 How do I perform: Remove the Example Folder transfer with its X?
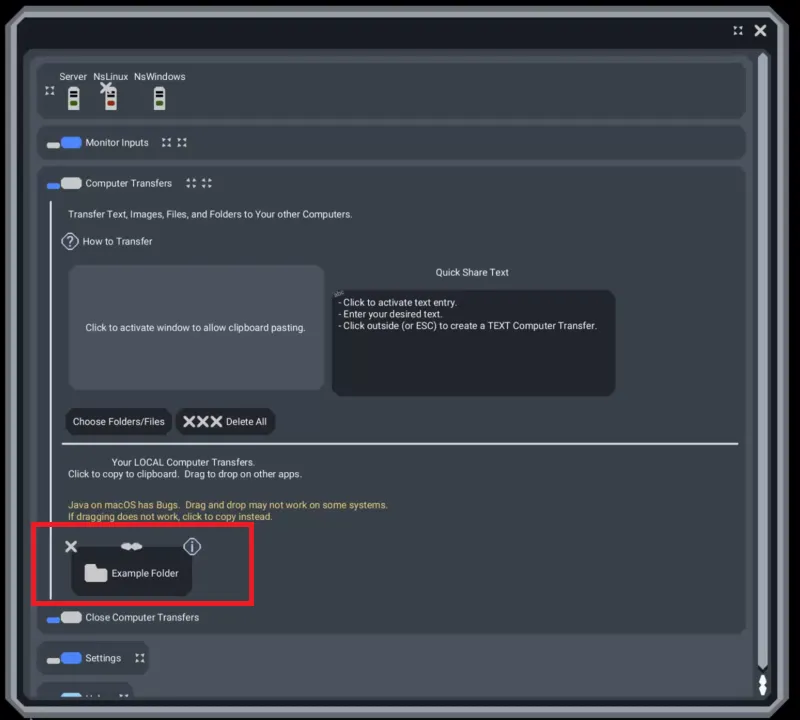[71, 547]
